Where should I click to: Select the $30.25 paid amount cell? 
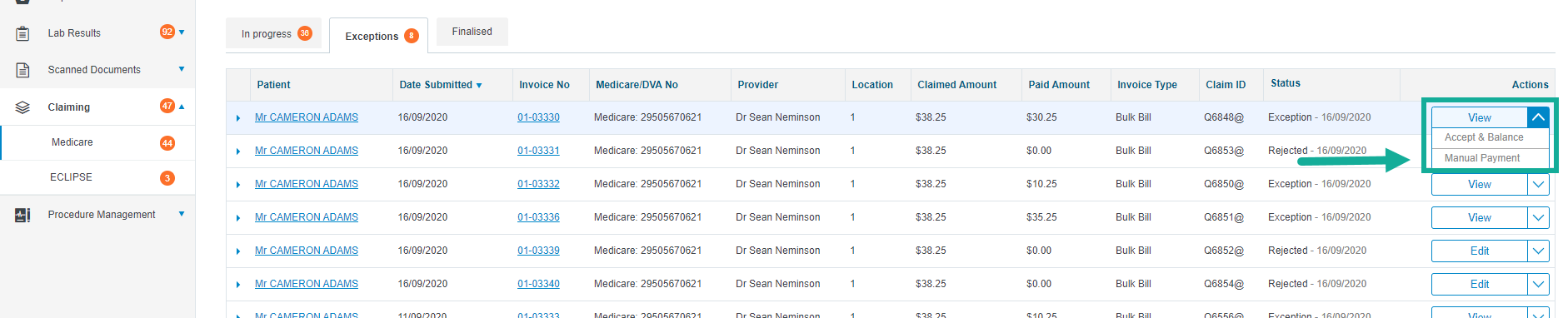[x=1041, y=117]
